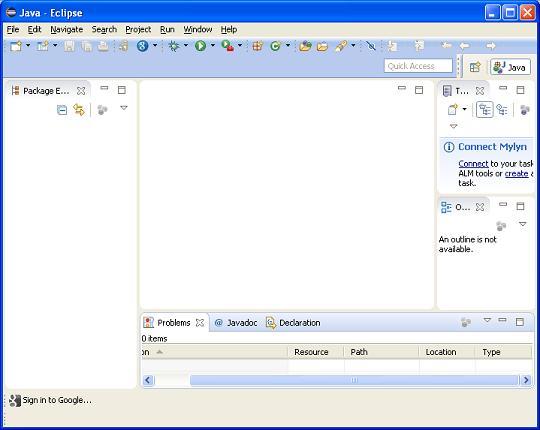Viewport: 540px width, 430px height.
Task: Collapse all in Package Explorer
Action: (x=62, y=110)
